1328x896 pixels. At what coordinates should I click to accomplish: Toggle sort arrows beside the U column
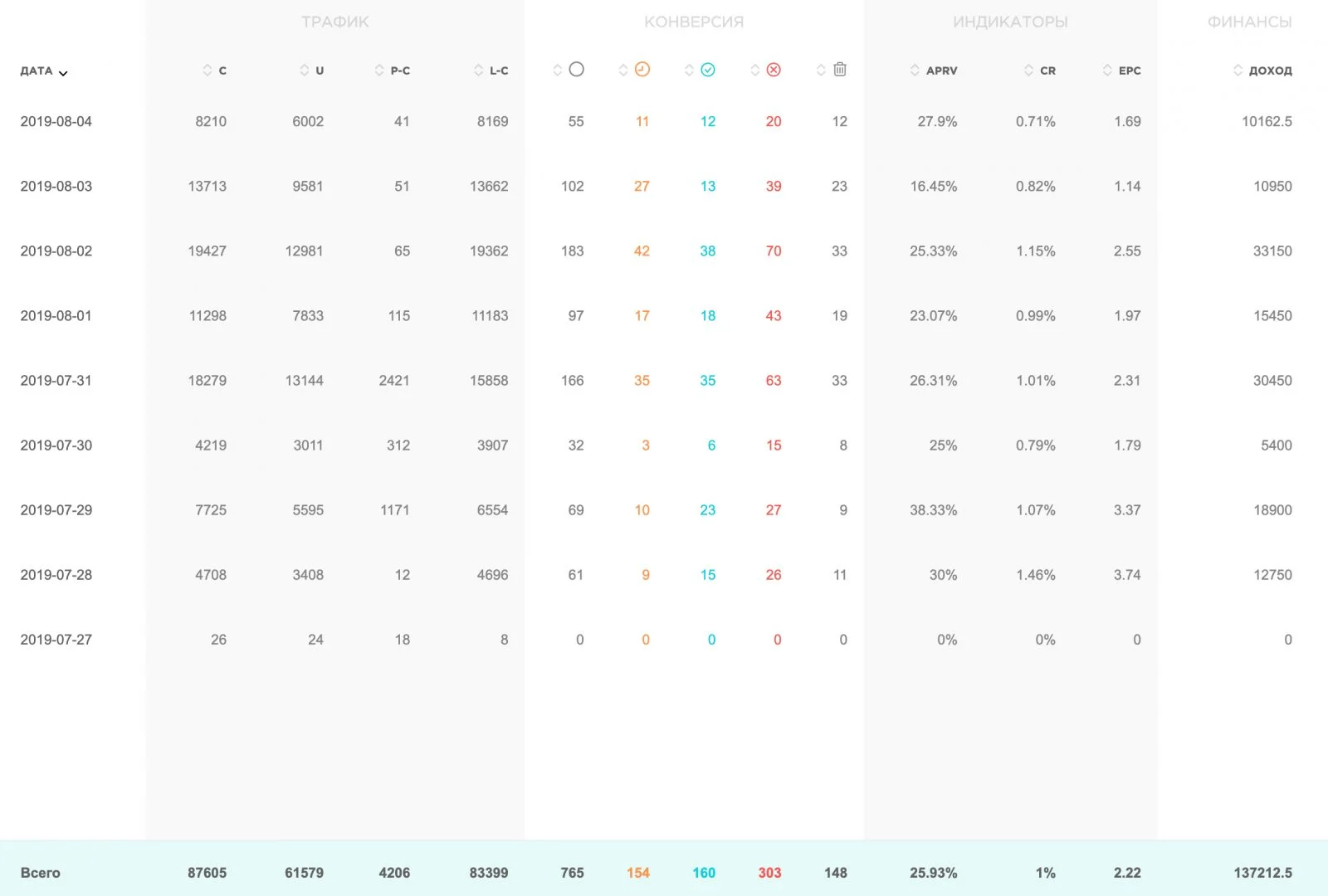click(305, 71)
